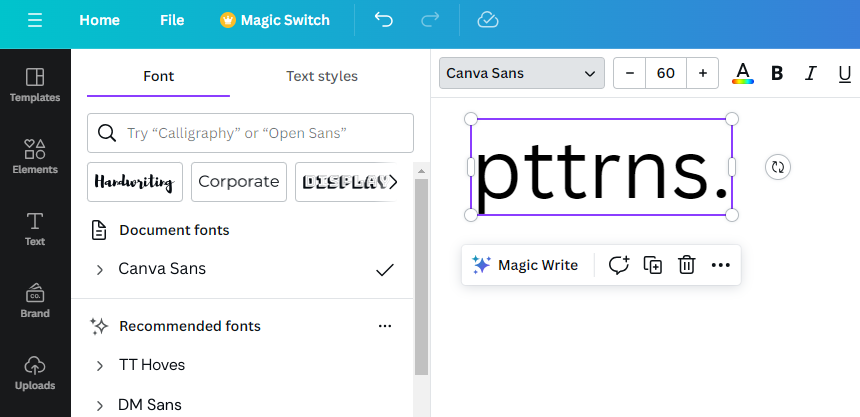The width and height of the screenshot is (860, 417).
Task: Show more font category filters
Action: [x=393, y=182]
